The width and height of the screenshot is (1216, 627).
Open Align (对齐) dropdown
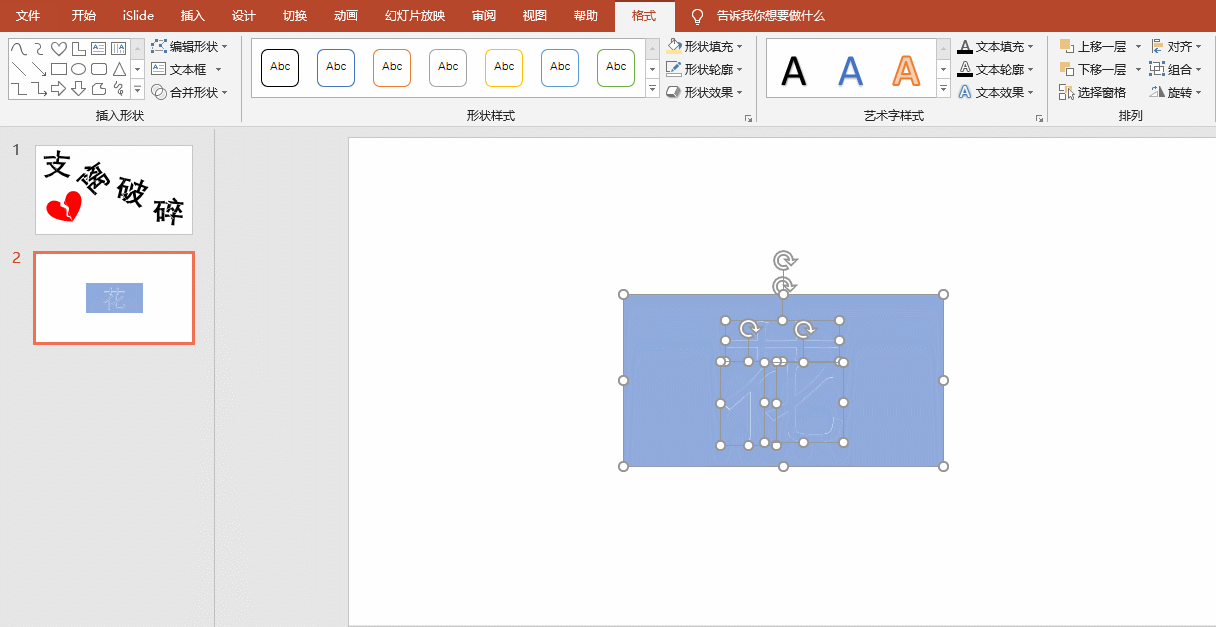pyautogui.click(x=1176, y=46)
